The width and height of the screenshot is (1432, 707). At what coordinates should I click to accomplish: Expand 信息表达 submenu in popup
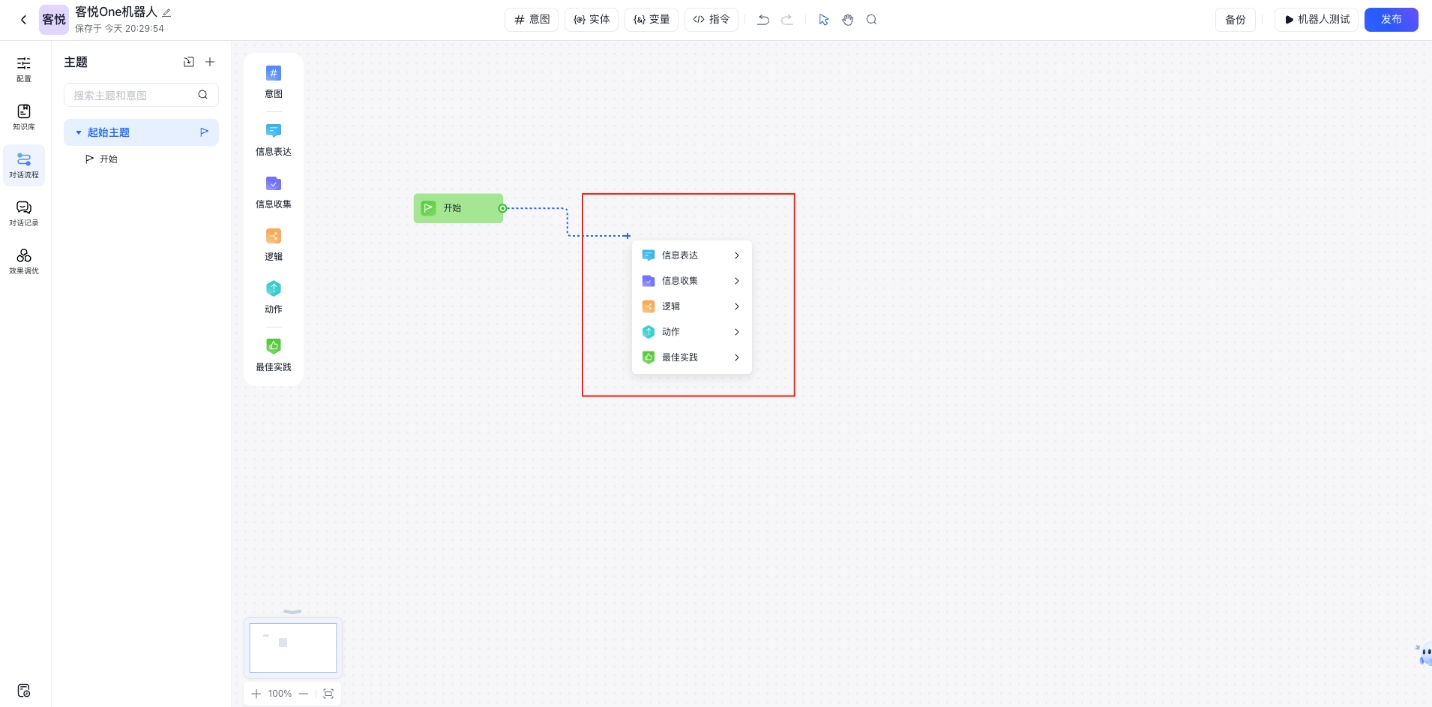[737, 256]
